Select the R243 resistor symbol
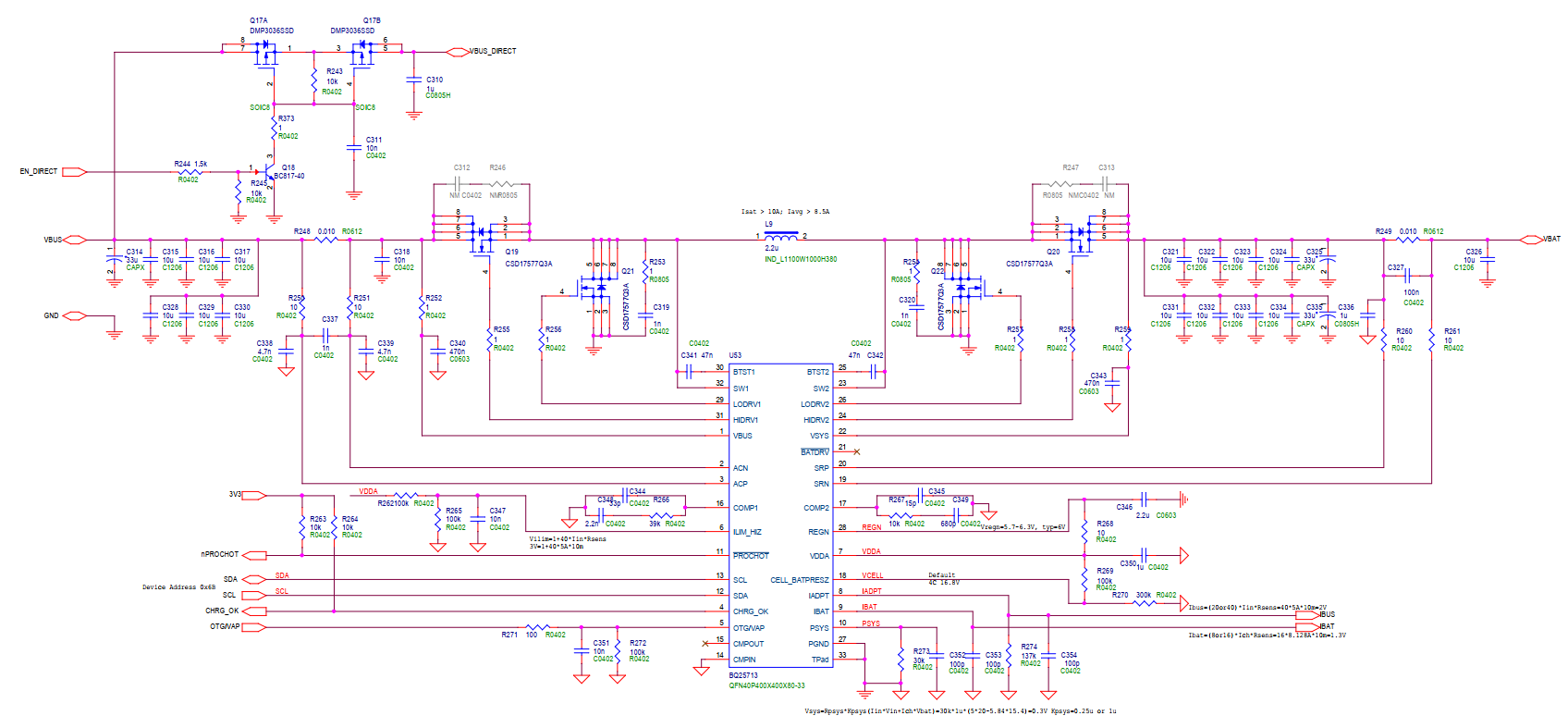The height and width of the screenshot is (728, 1568). point(314,80)
